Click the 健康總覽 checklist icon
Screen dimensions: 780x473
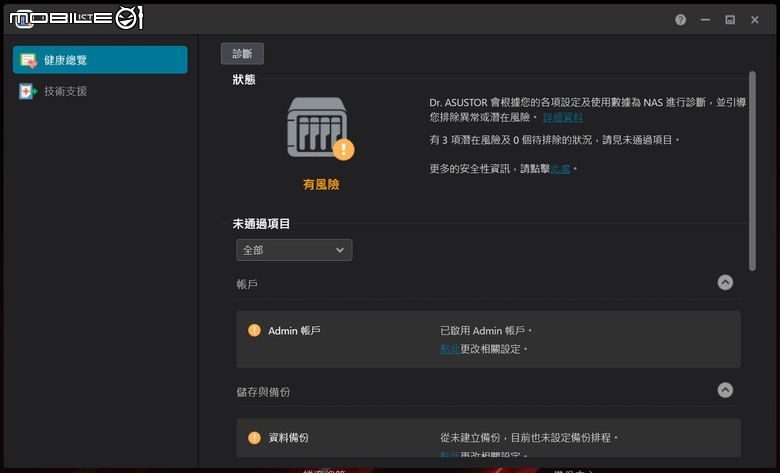[x=28, y=60]
